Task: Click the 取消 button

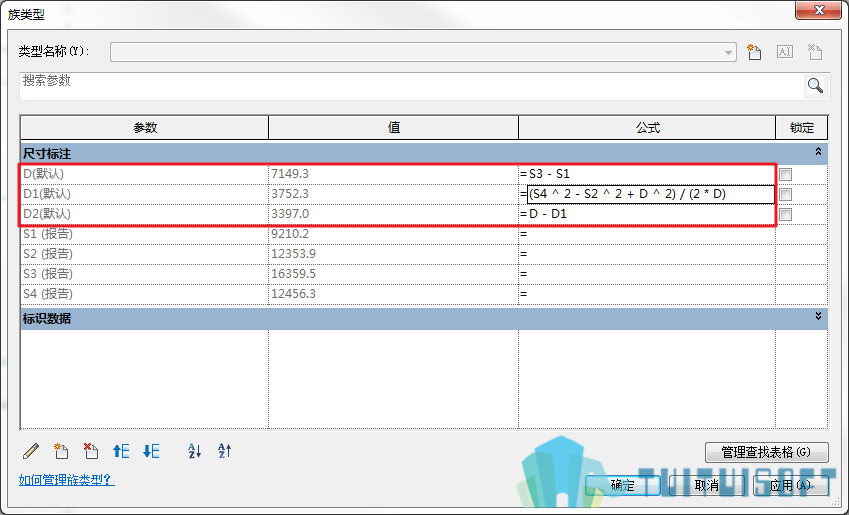Action: point(707,485)
